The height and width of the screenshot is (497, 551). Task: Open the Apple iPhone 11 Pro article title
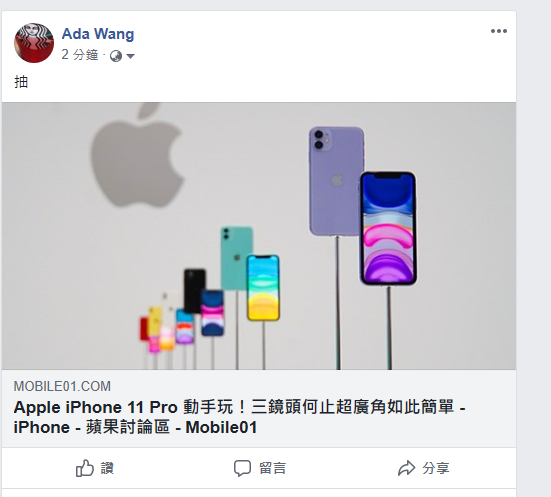(x=240, y=417)
